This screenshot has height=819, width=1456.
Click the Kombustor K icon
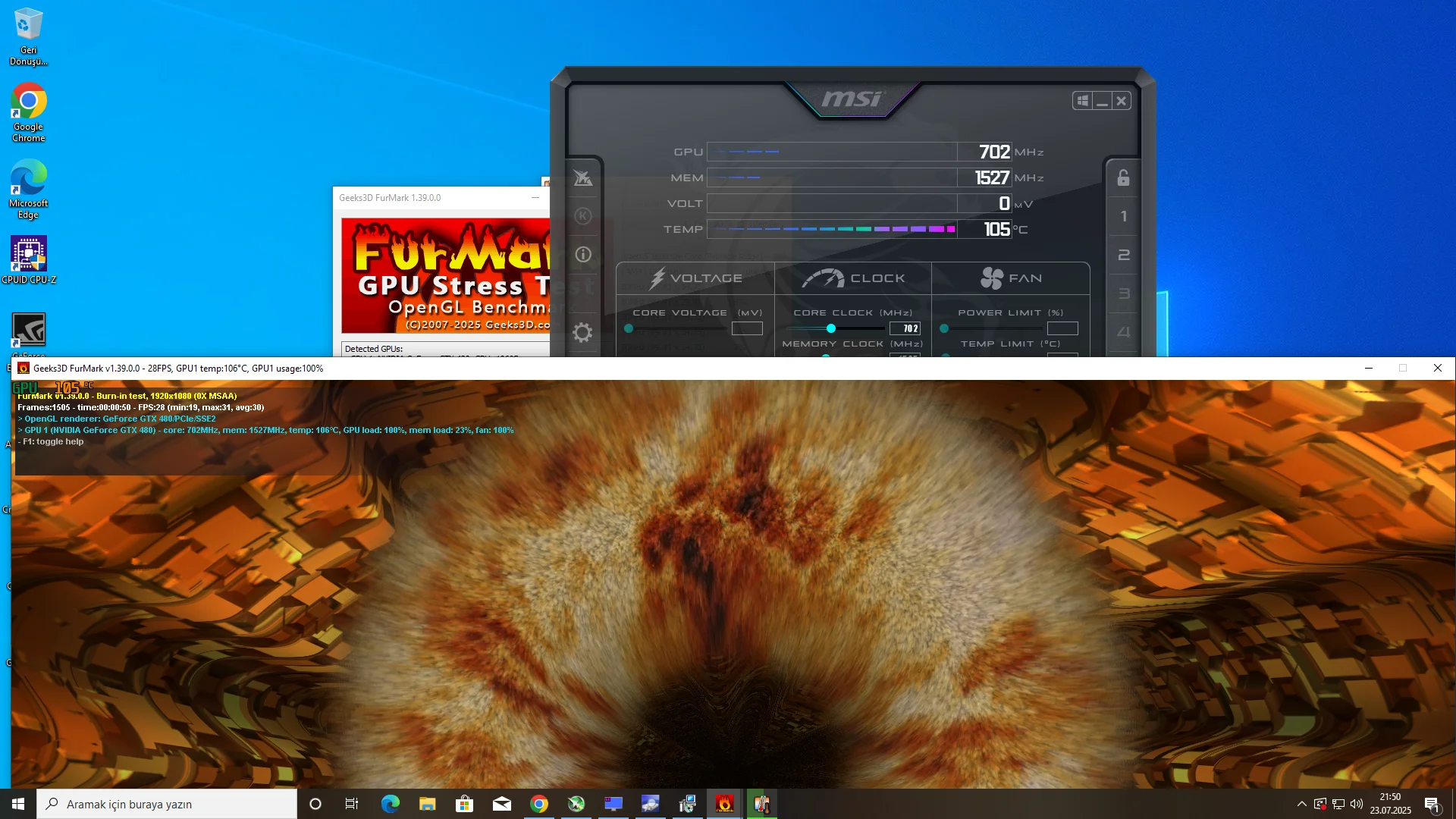[582, 216]
